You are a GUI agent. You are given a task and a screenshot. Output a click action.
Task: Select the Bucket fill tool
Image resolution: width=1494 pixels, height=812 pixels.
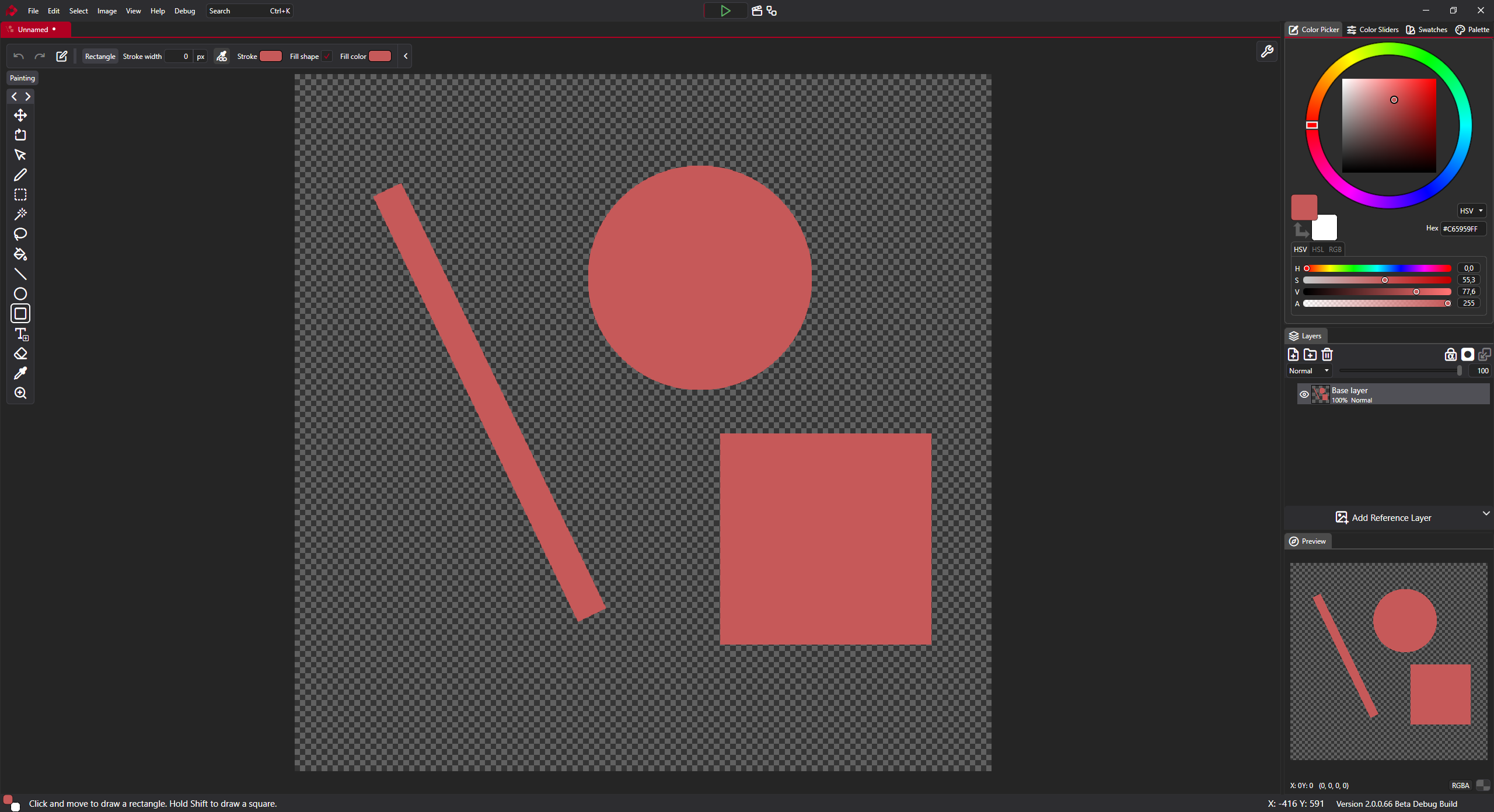pos(20,254)
